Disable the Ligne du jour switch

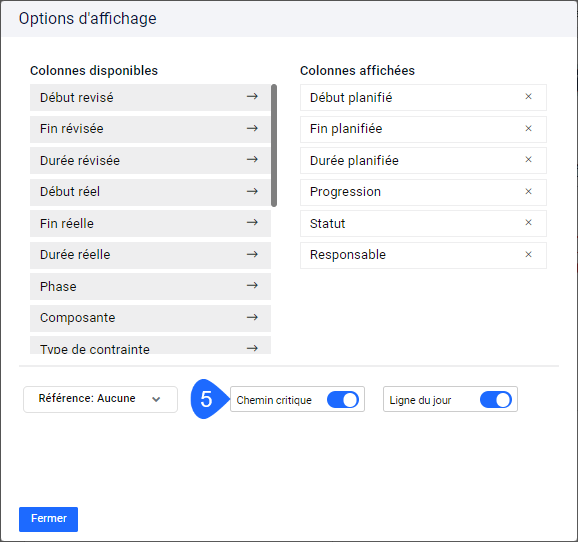(496, 400)
